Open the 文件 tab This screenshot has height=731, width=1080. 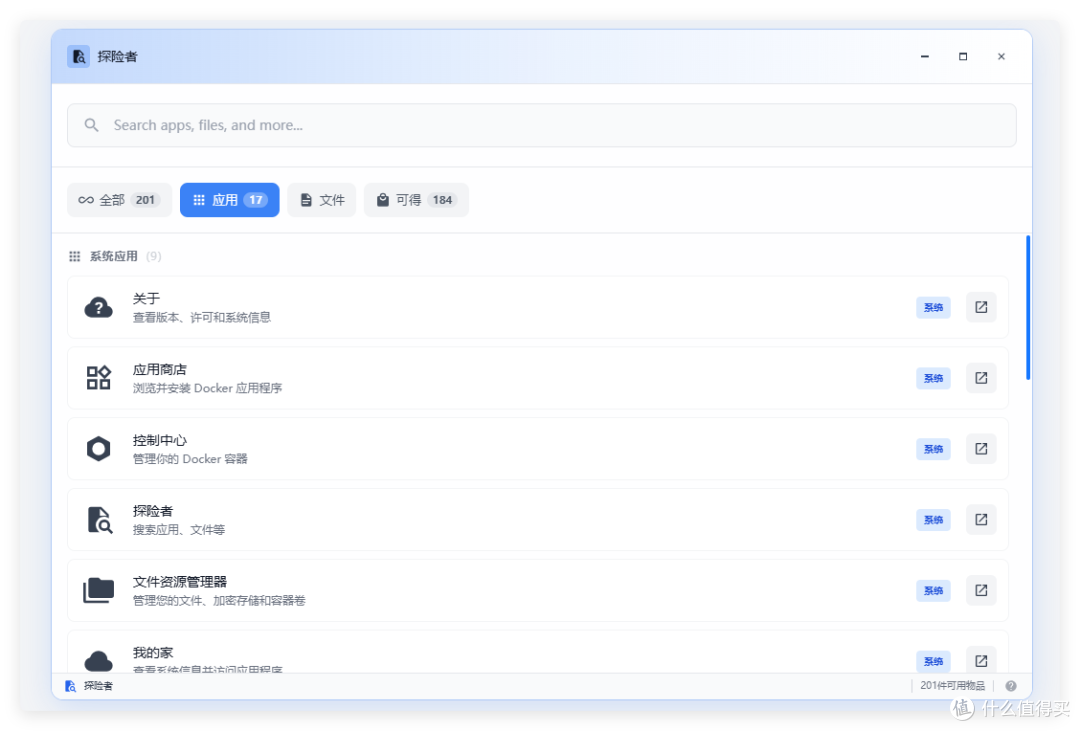pos(322,200)
